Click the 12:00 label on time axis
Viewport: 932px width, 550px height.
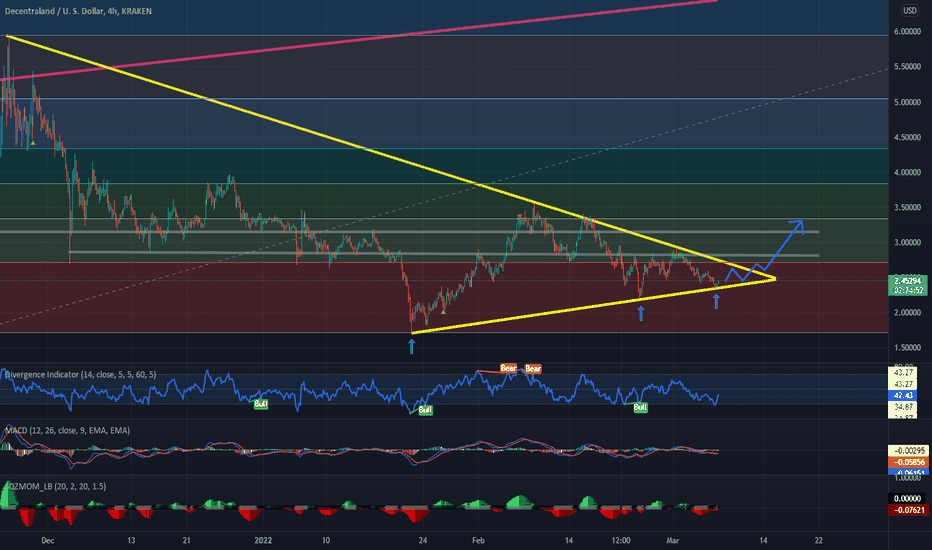(x=621, y=540)
